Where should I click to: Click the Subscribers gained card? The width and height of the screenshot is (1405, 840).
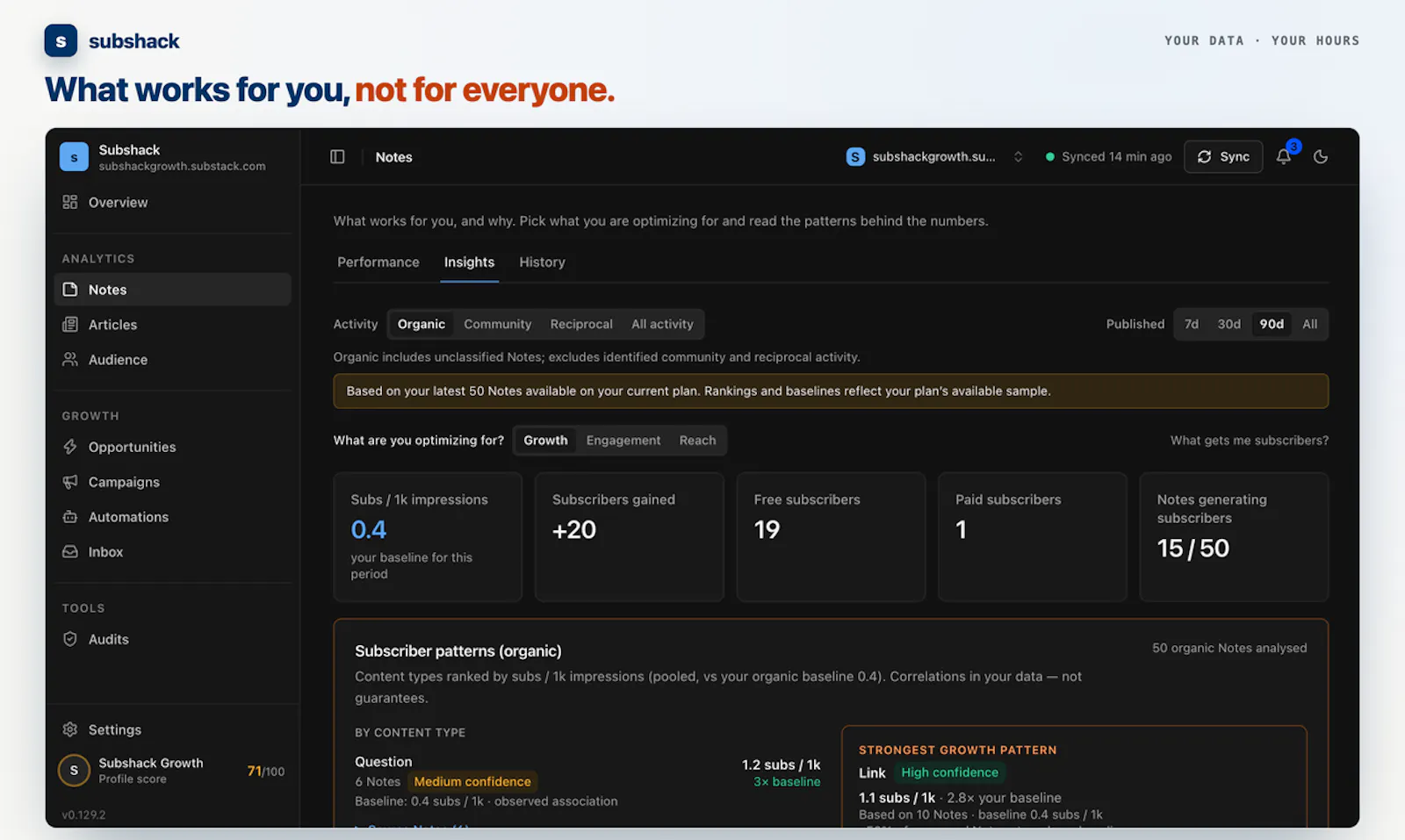630,537
